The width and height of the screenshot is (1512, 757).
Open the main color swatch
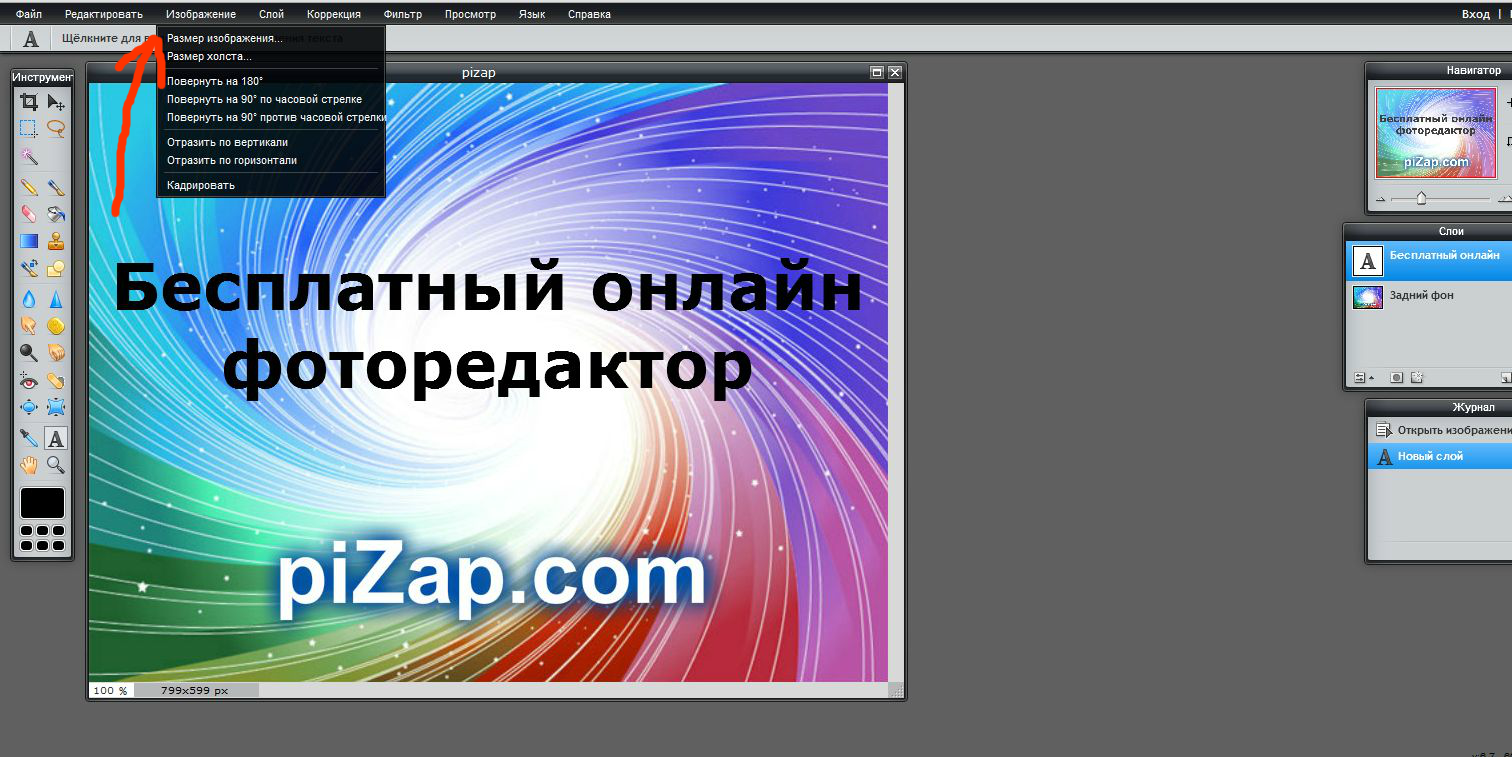(42, 503)
